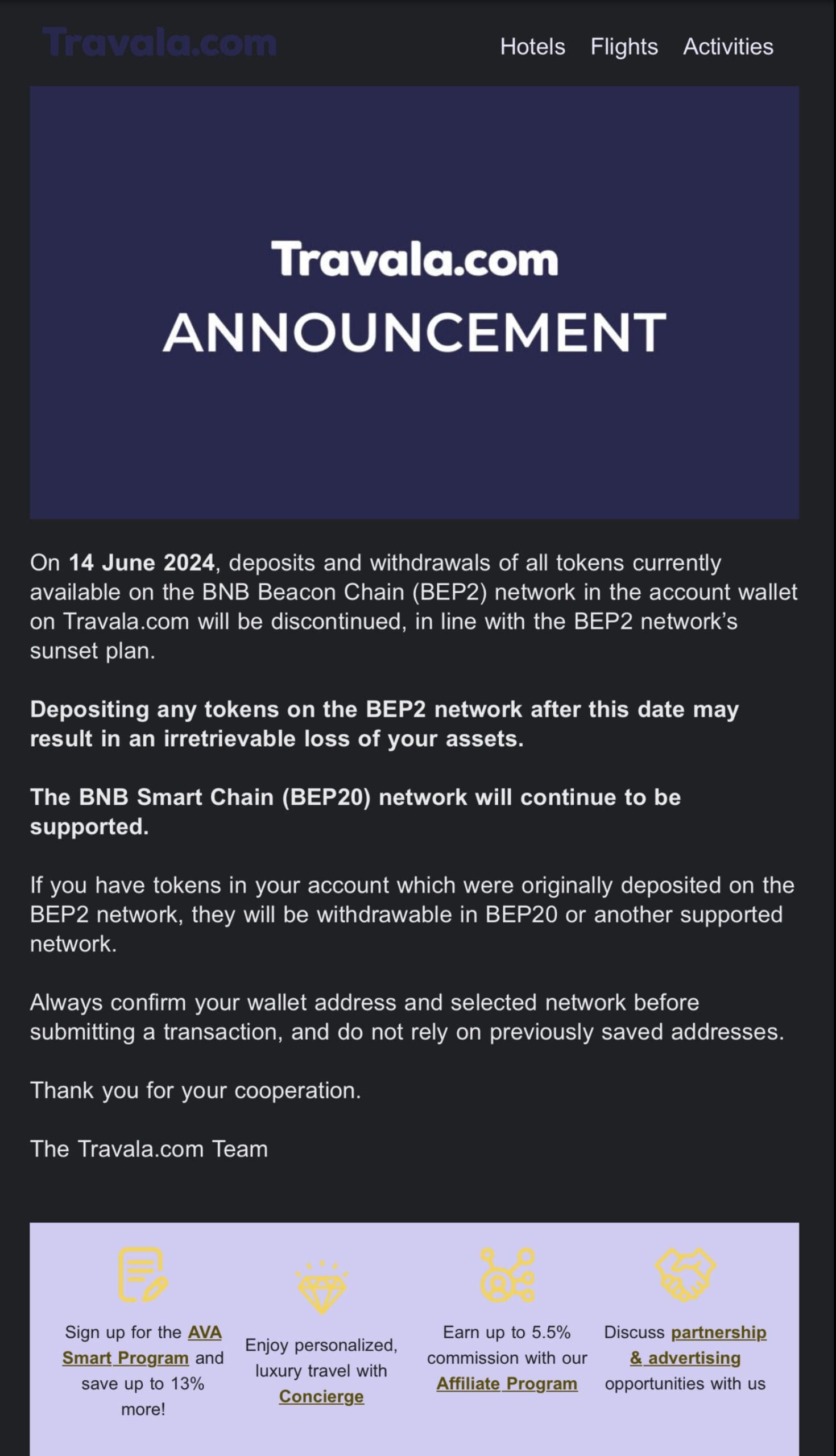This screenshot has width=836, height=1456.
Task: Go to the Flights section
Action: [624, 47]
